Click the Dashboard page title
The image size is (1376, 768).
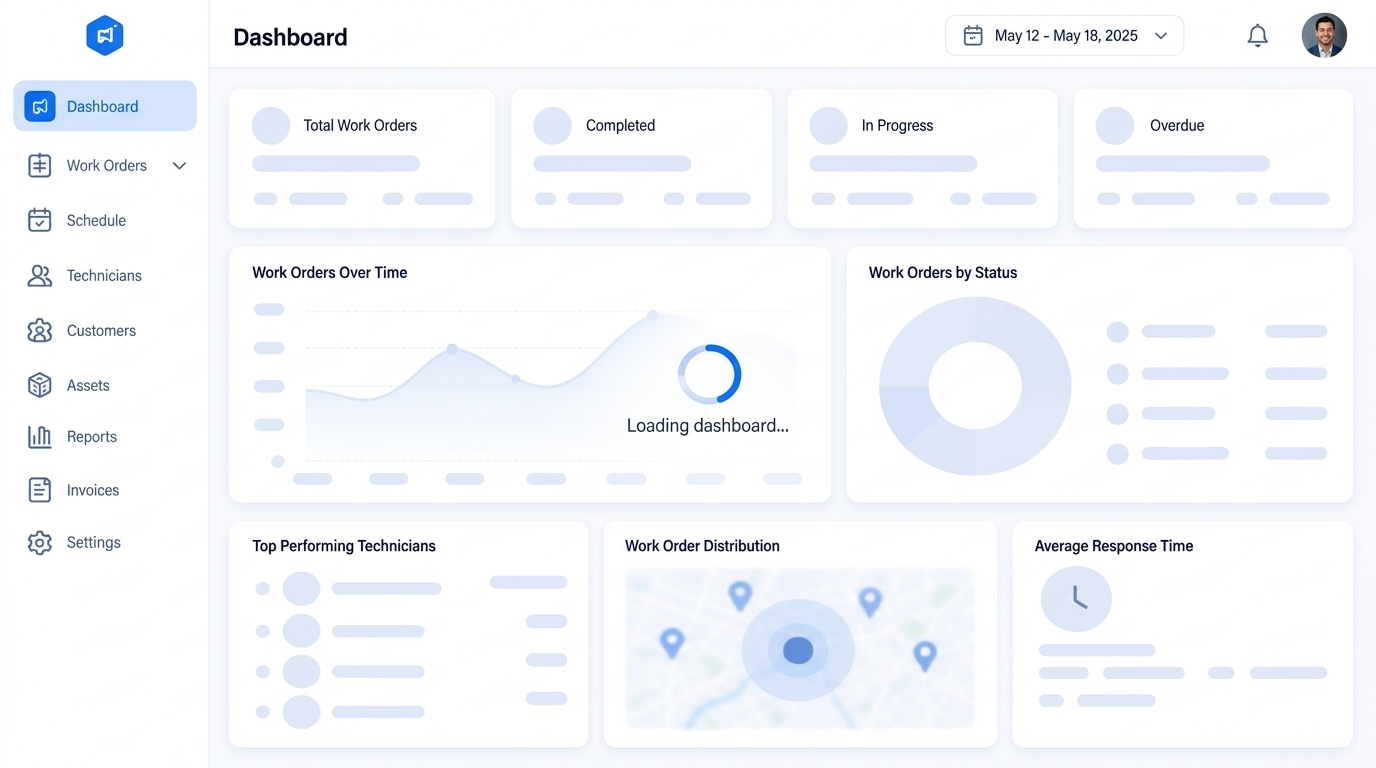(x=290, y=37)
